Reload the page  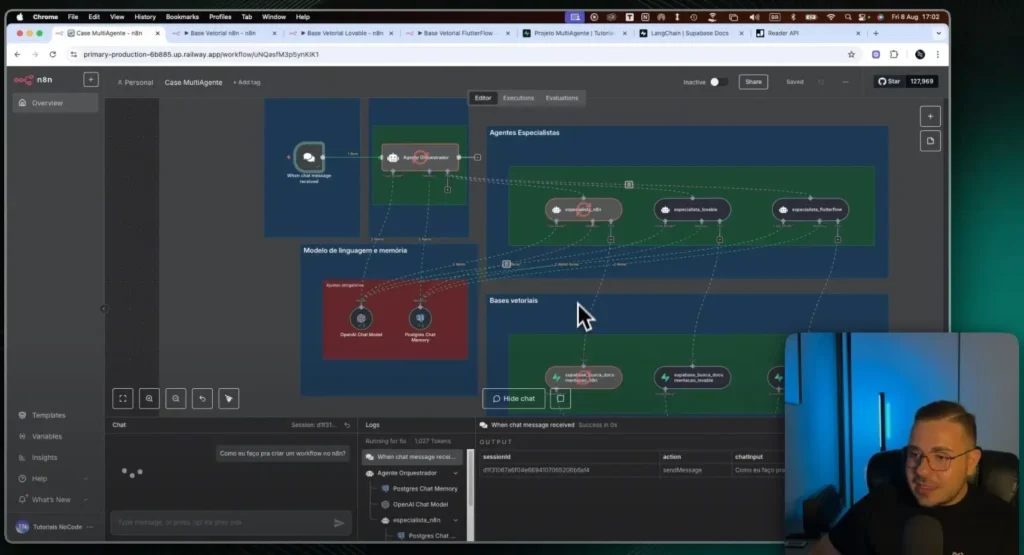pyautogui.click(x=53, y=55)
